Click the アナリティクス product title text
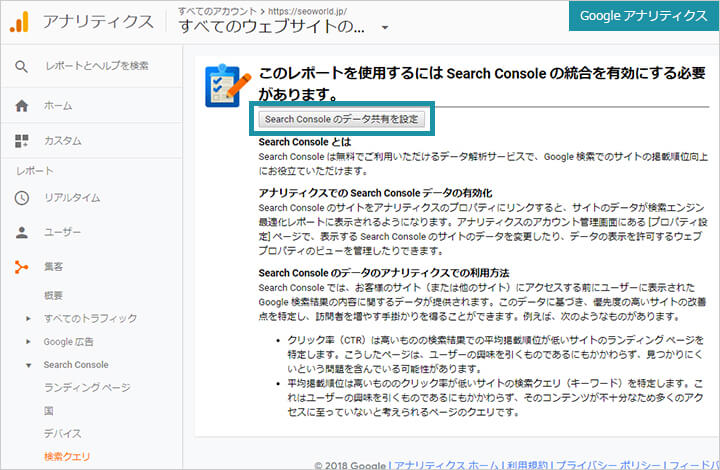The height and width of the screenshot is (470, 720). [x=98, y=22]
